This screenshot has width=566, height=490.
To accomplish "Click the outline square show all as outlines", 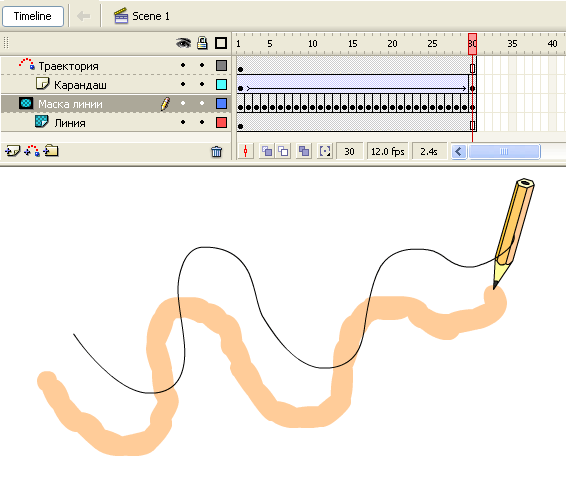I will (221, 43).
